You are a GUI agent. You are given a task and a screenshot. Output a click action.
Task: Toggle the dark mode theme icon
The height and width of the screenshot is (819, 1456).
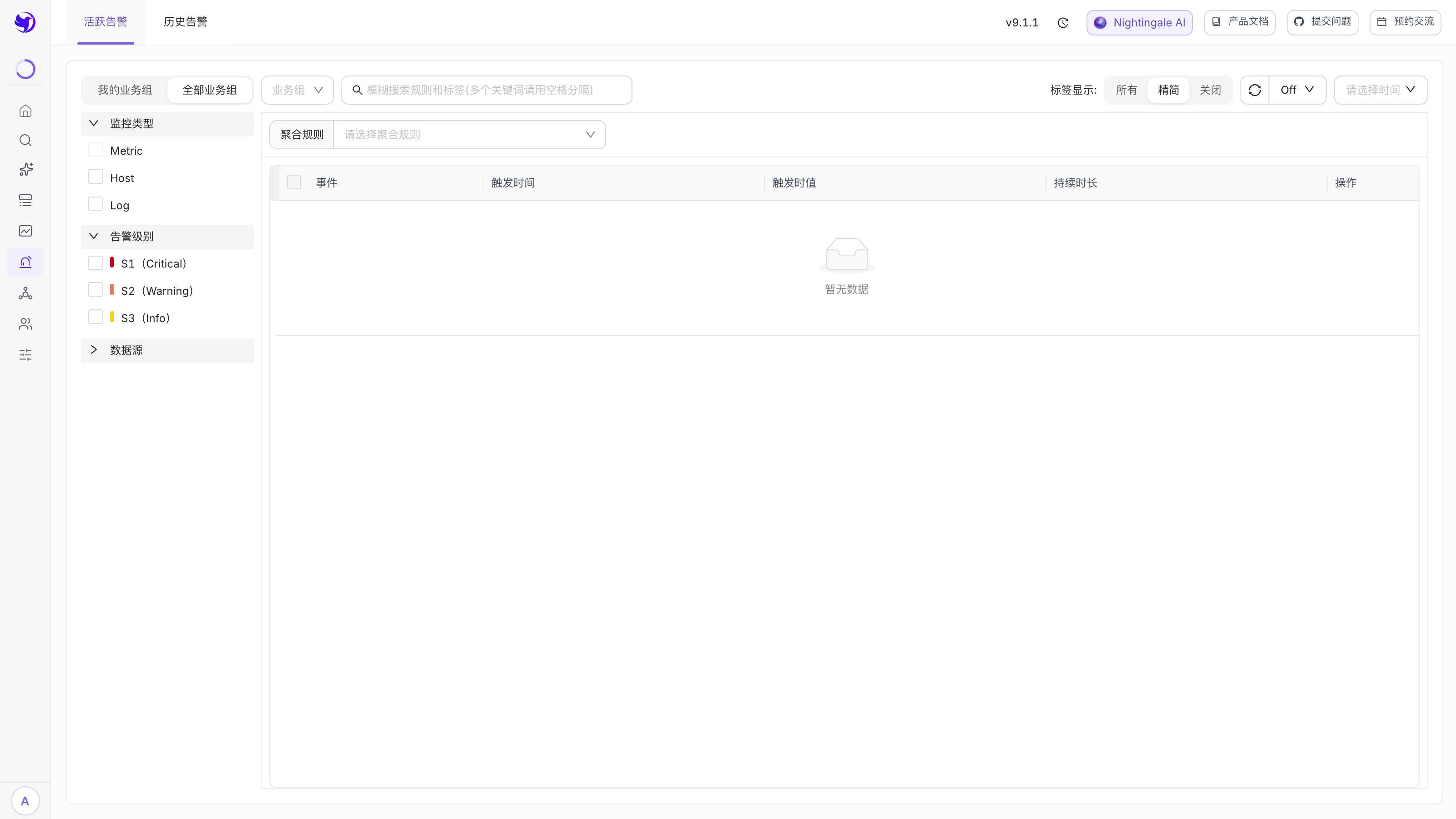click(x=1063, y=23)
